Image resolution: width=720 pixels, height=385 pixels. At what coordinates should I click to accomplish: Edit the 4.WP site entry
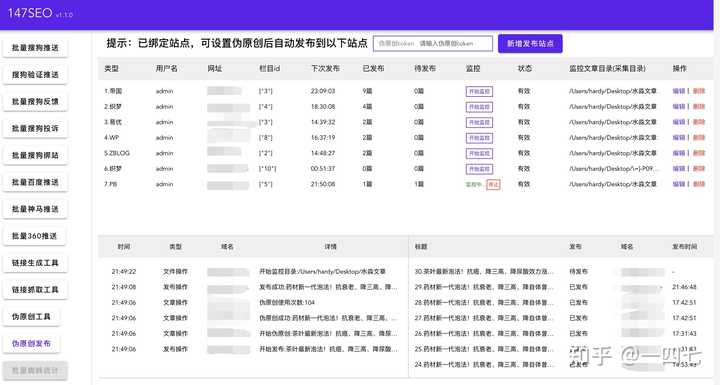679,138
